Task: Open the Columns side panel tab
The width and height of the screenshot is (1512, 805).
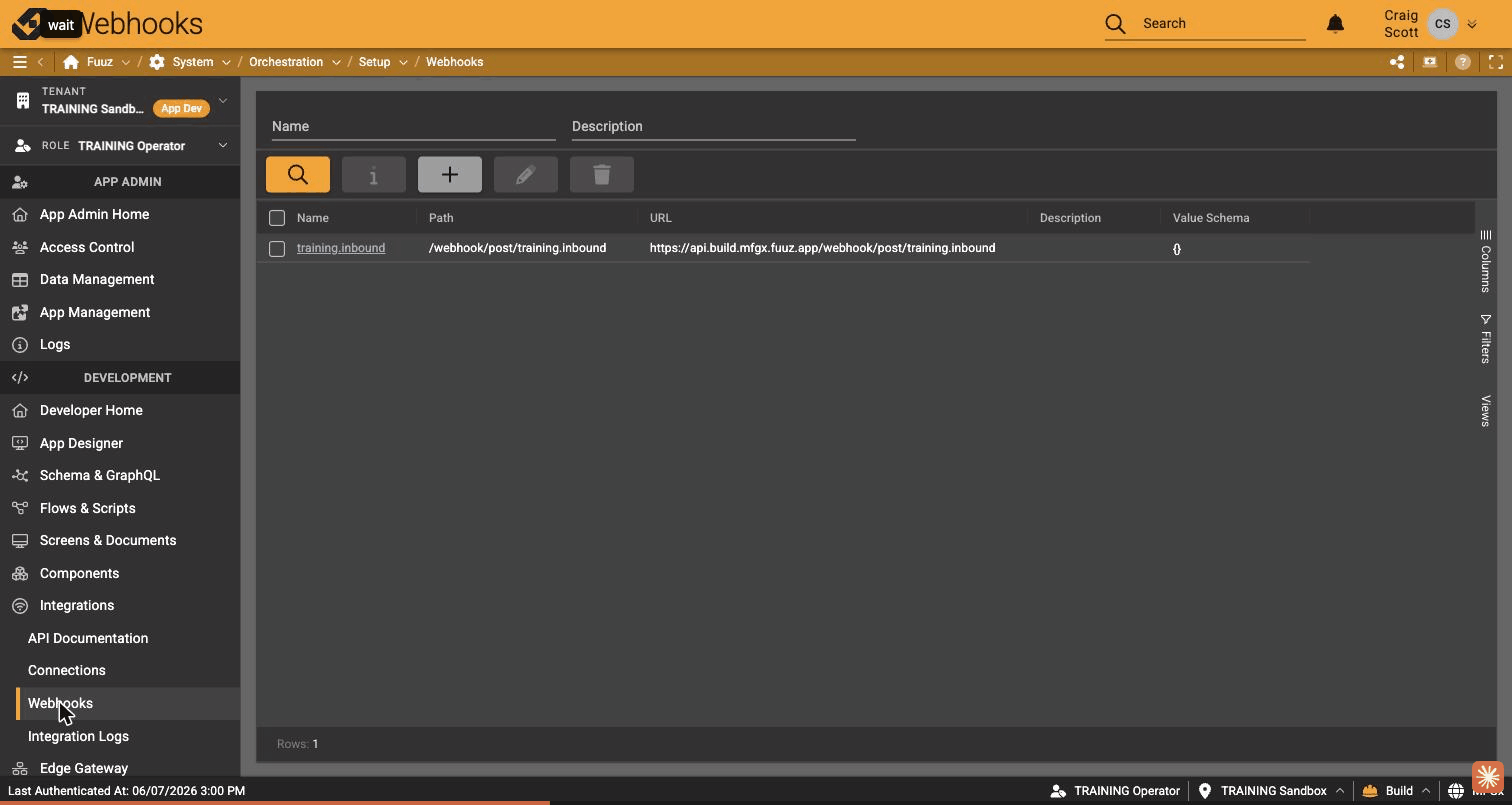Action: pos(1486,261)
